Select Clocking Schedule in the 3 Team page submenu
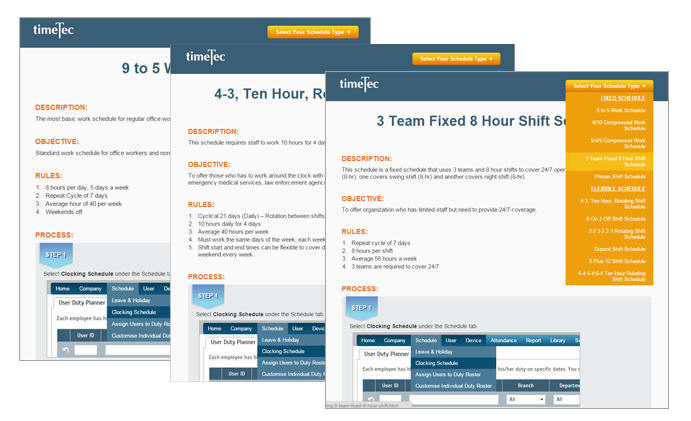 click(x=453, y=363)
